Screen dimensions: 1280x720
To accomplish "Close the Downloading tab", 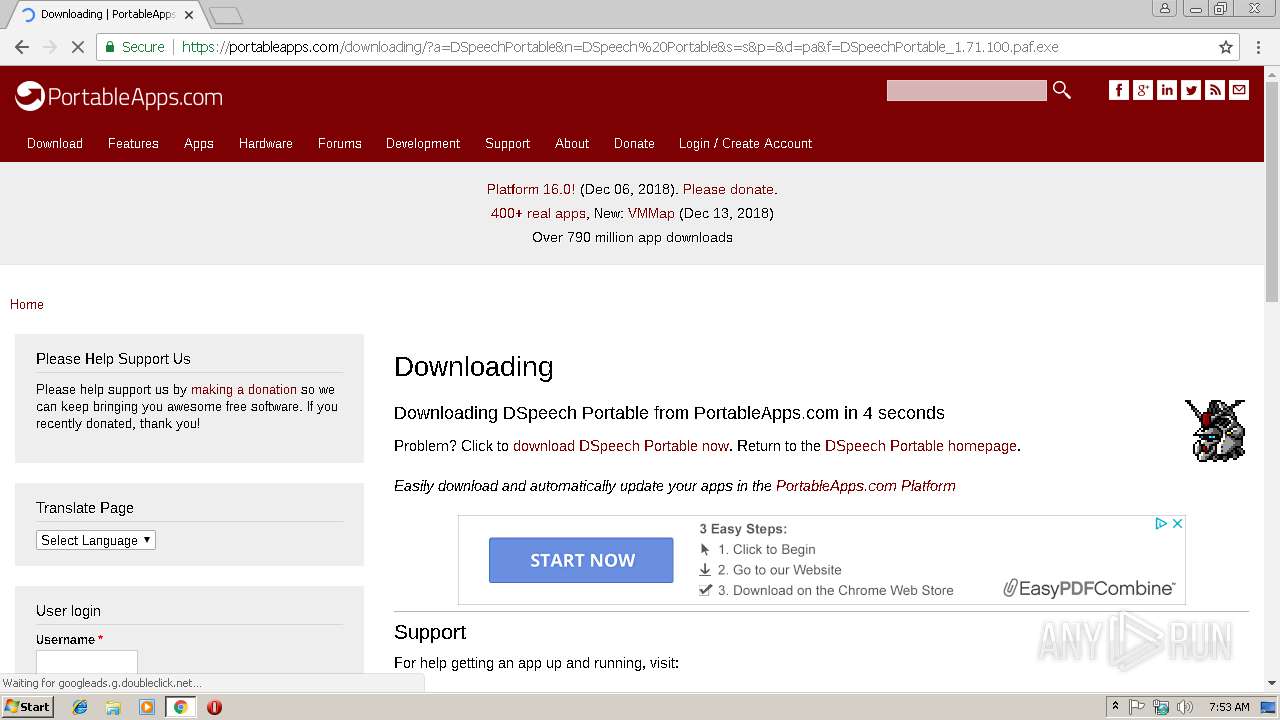I will pyautogui.click(x=189, y=15).
